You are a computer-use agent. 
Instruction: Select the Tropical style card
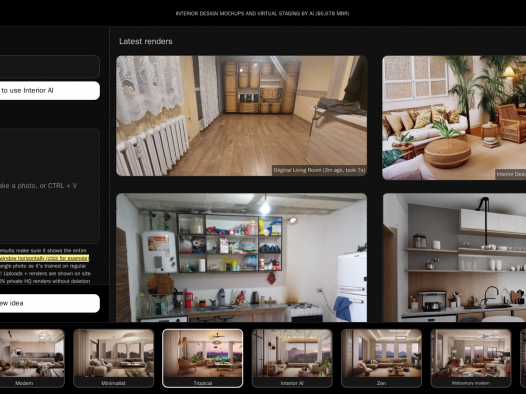[x=203, y=358]
